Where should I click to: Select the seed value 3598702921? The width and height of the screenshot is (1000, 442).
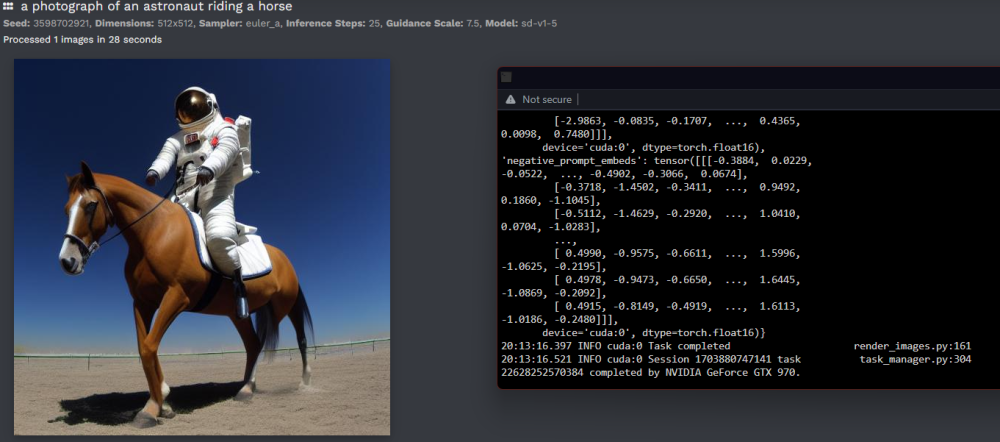tap(60, 24)
